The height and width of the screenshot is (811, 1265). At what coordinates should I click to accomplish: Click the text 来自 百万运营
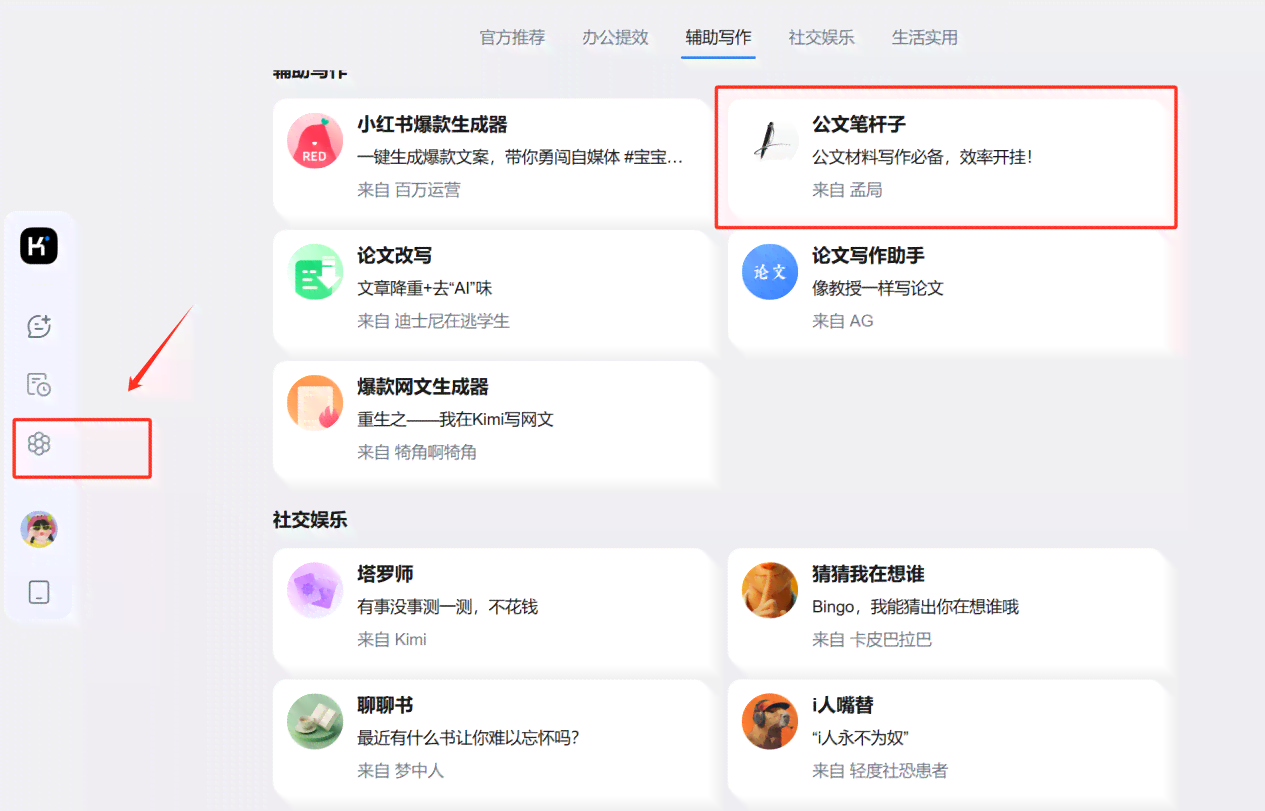click(x=409, y=189)
